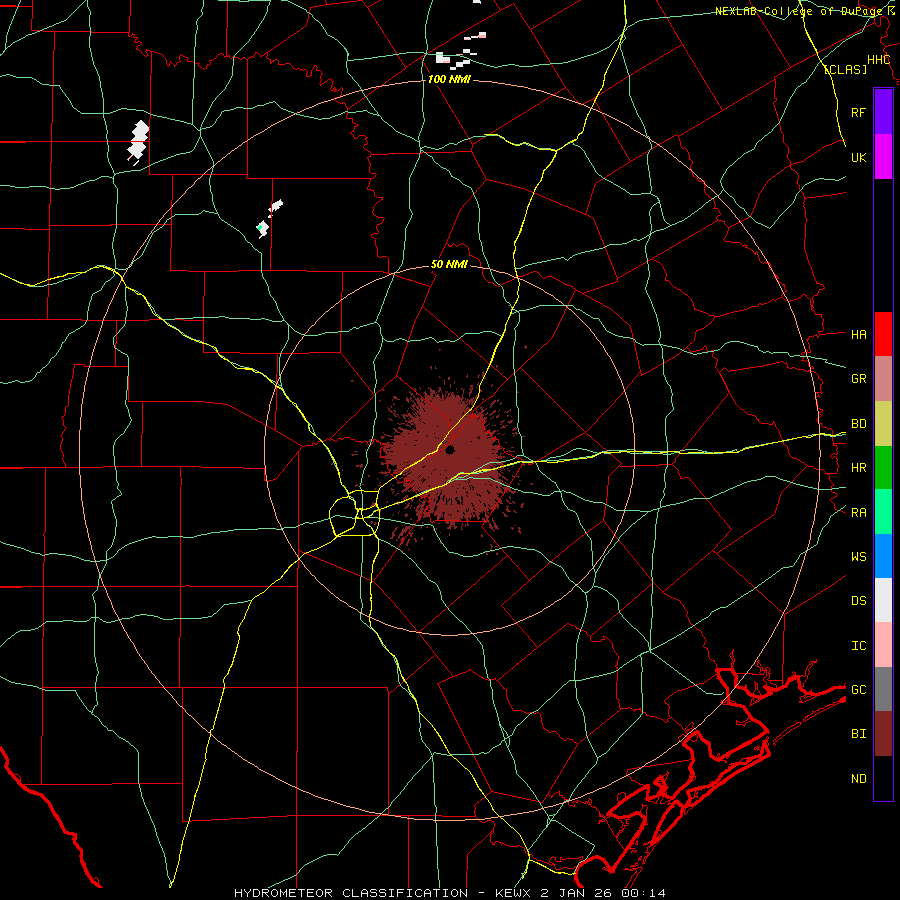Click the light pink IC legend swatch

(x=883, y=645)
